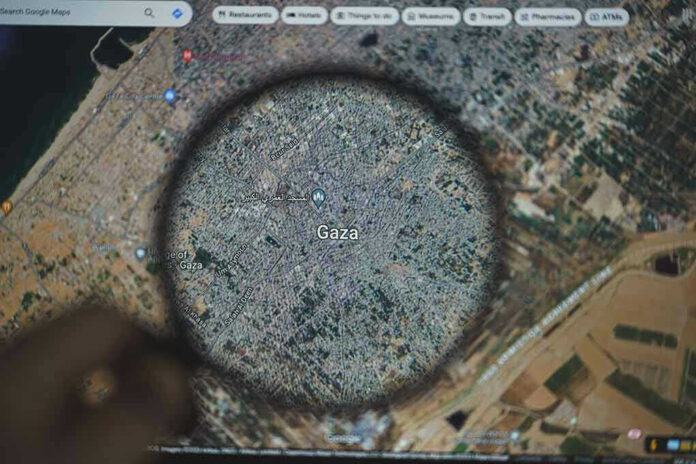Open the mosque pin above the Gaza label
This screenshot has width=696, height=464.
click(x=319, y=198)
